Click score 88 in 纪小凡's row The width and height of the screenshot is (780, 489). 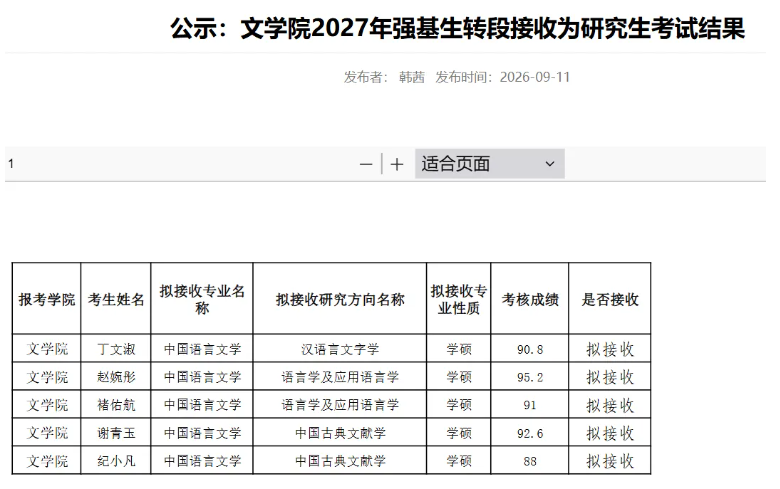530,461
